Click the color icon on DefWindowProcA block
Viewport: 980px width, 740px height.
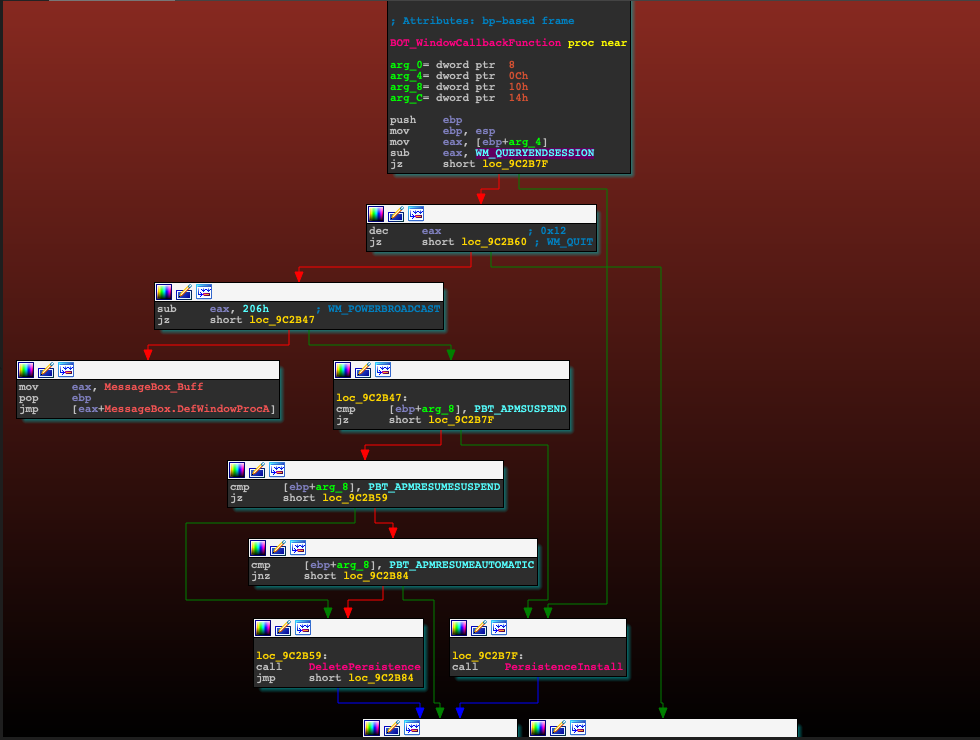[26, 370]
